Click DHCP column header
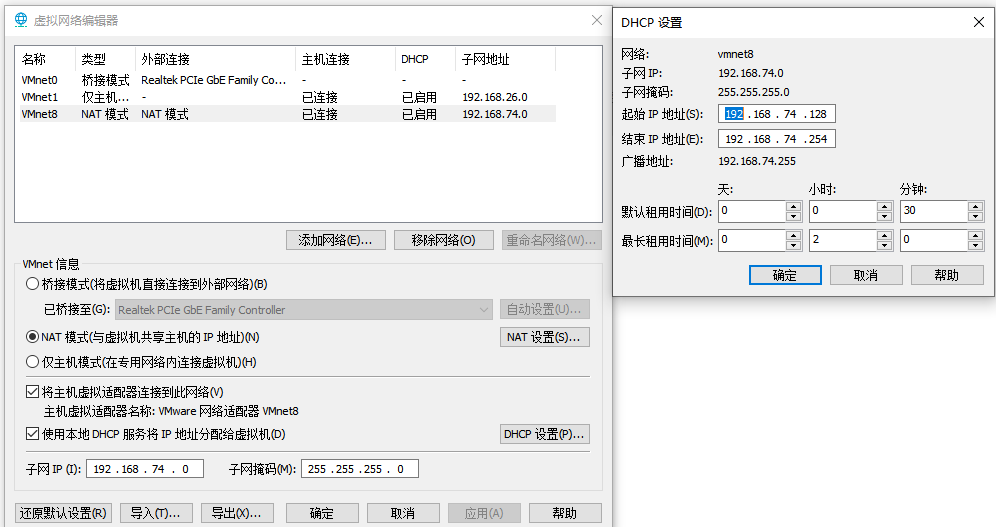 point(425,59)
